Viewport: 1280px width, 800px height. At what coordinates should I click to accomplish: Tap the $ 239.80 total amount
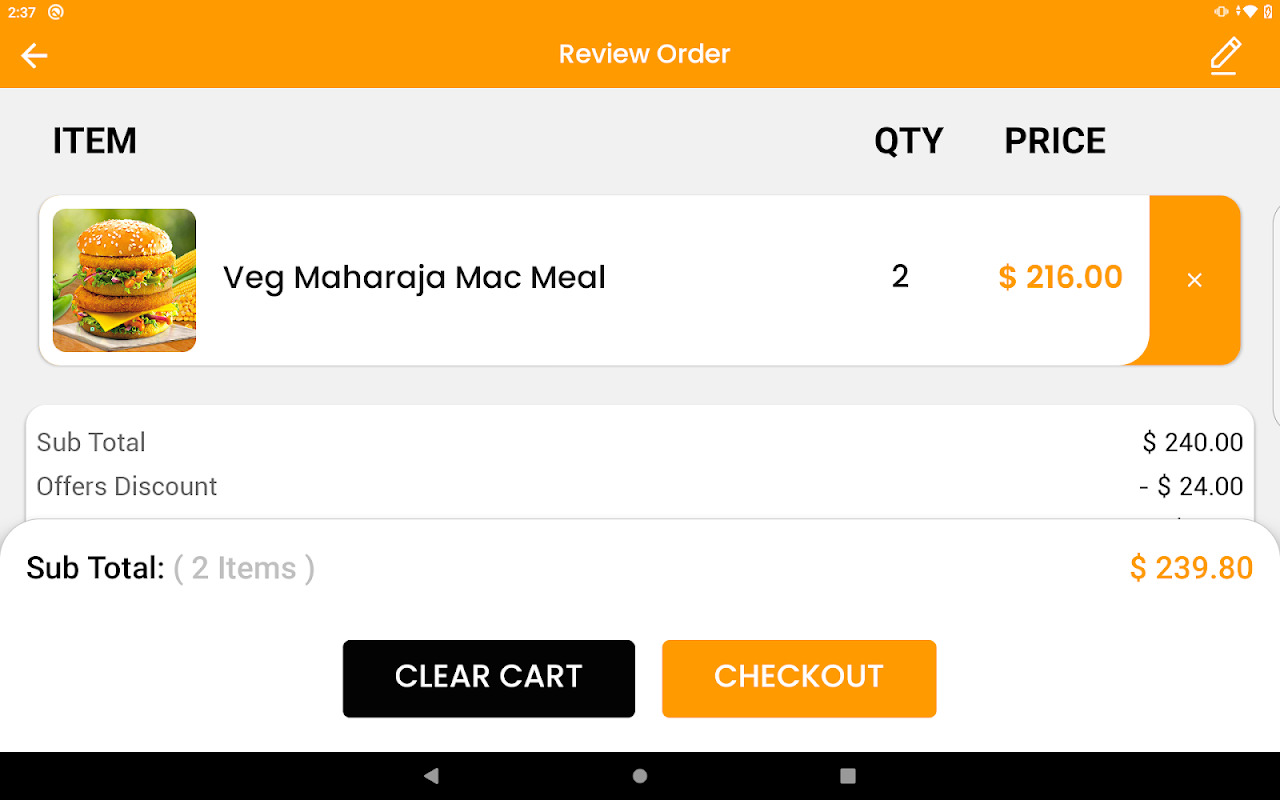click(x=1191, y=568)
